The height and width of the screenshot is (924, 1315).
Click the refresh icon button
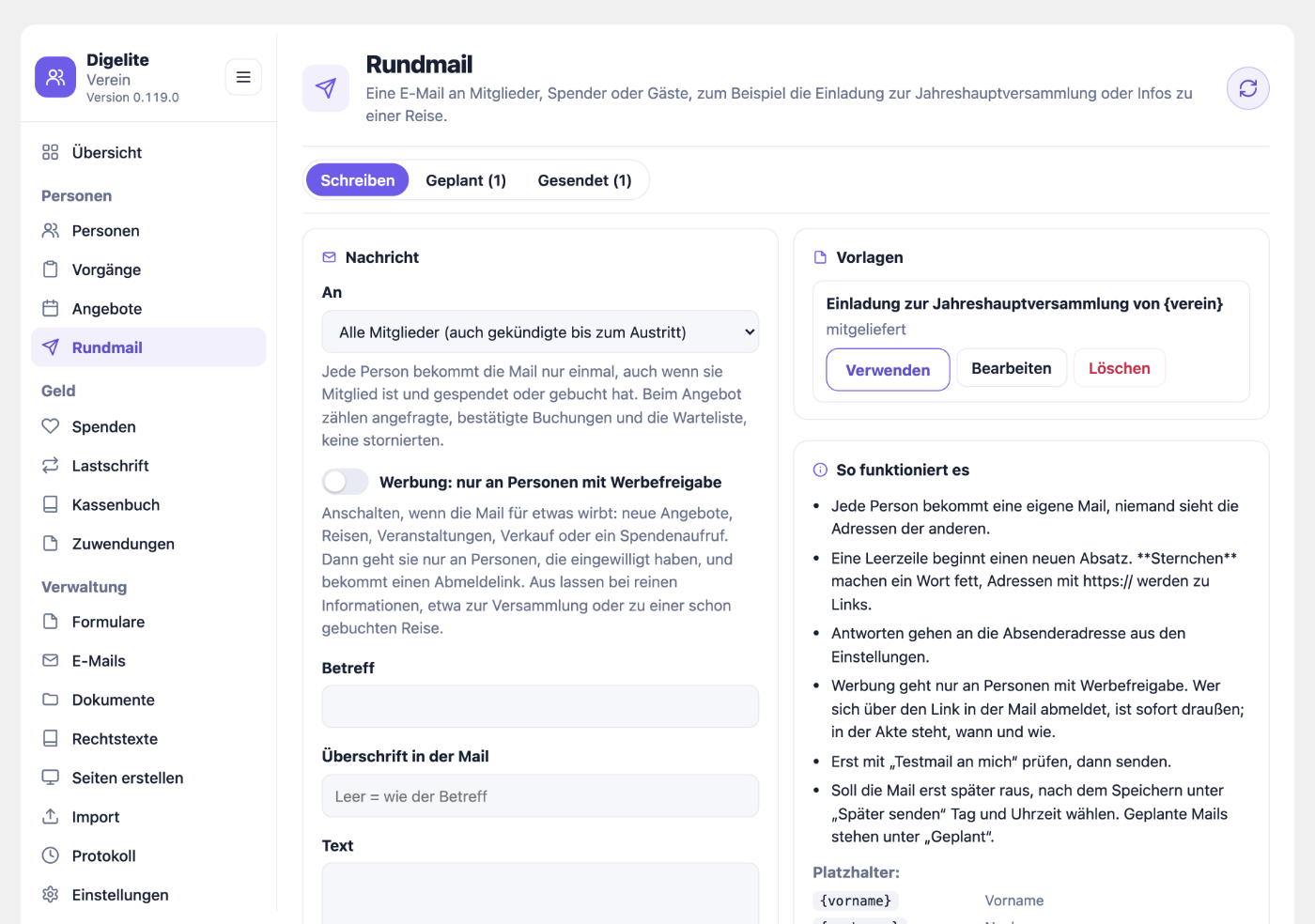1248,88
